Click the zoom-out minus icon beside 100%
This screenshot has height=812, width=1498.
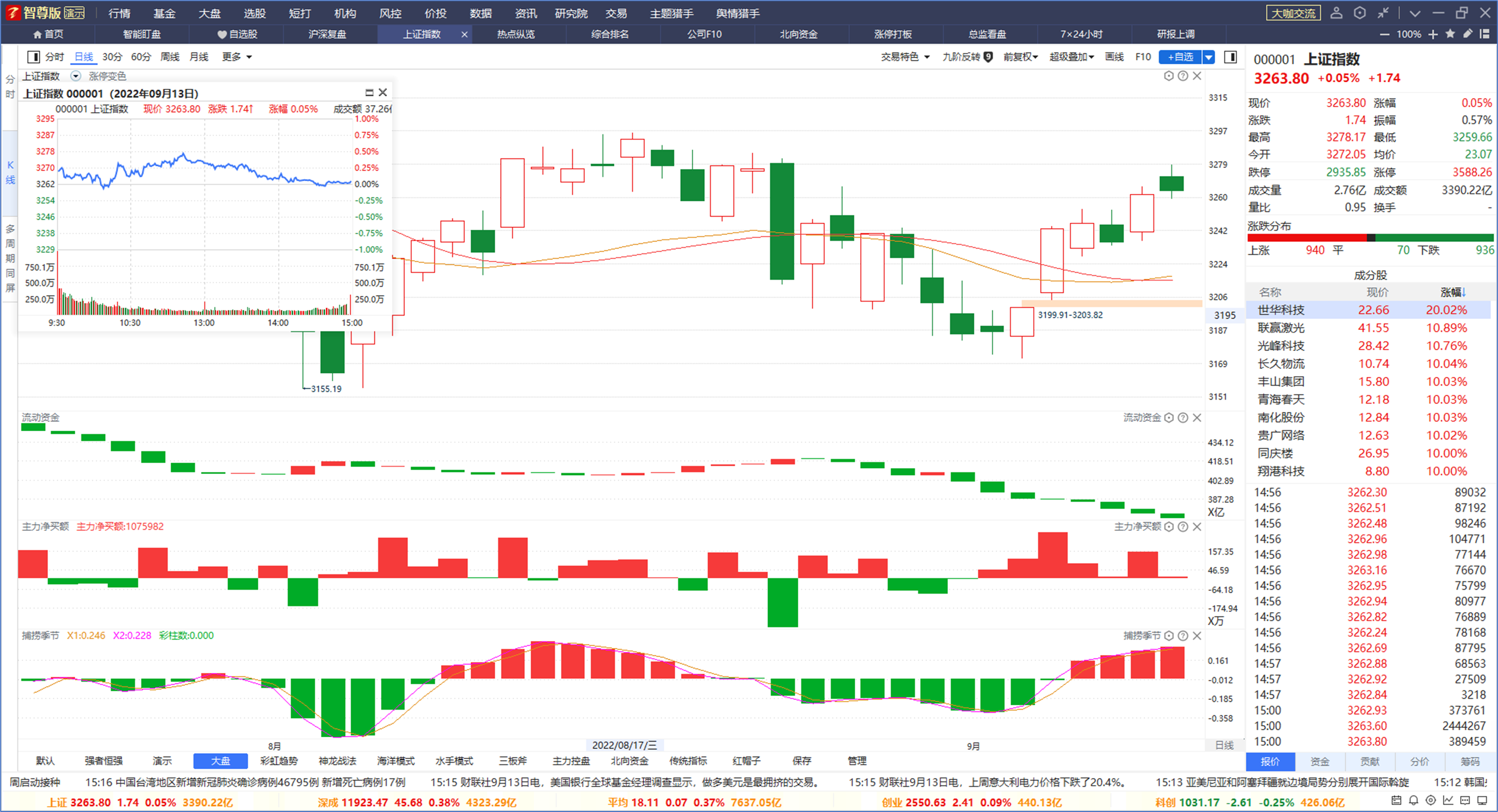click(1385, 34)
